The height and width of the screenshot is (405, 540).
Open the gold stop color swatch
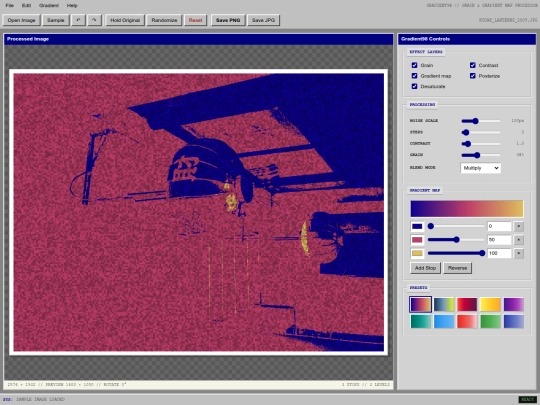point(417,253)
